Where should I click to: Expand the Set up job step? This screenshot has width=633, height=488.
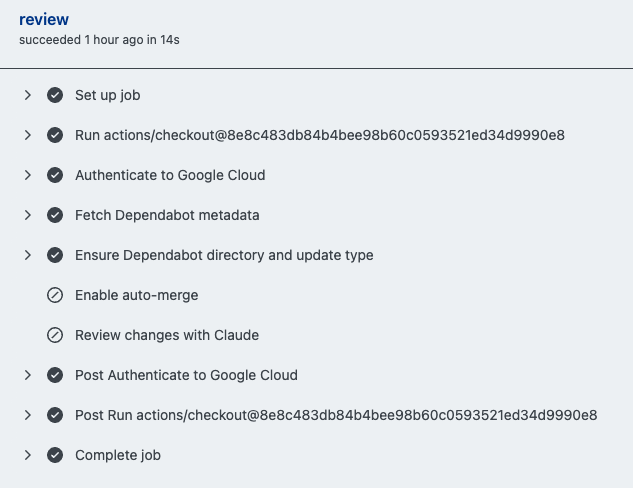pyautogui.click(x=27, y=95)
